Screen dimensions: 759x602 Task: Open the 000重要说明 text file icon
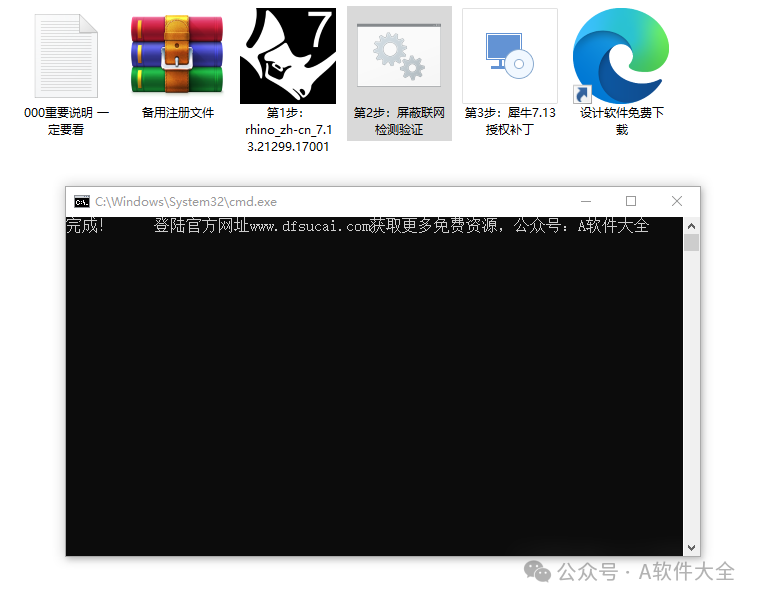pyautogui.click(x=66, y=56)
